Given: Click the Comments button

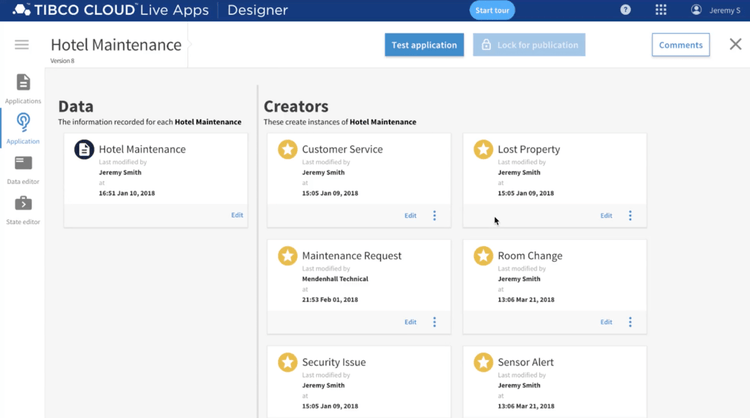Looking at the screenshot, I should pyautogui.click(x=681, y=45).
